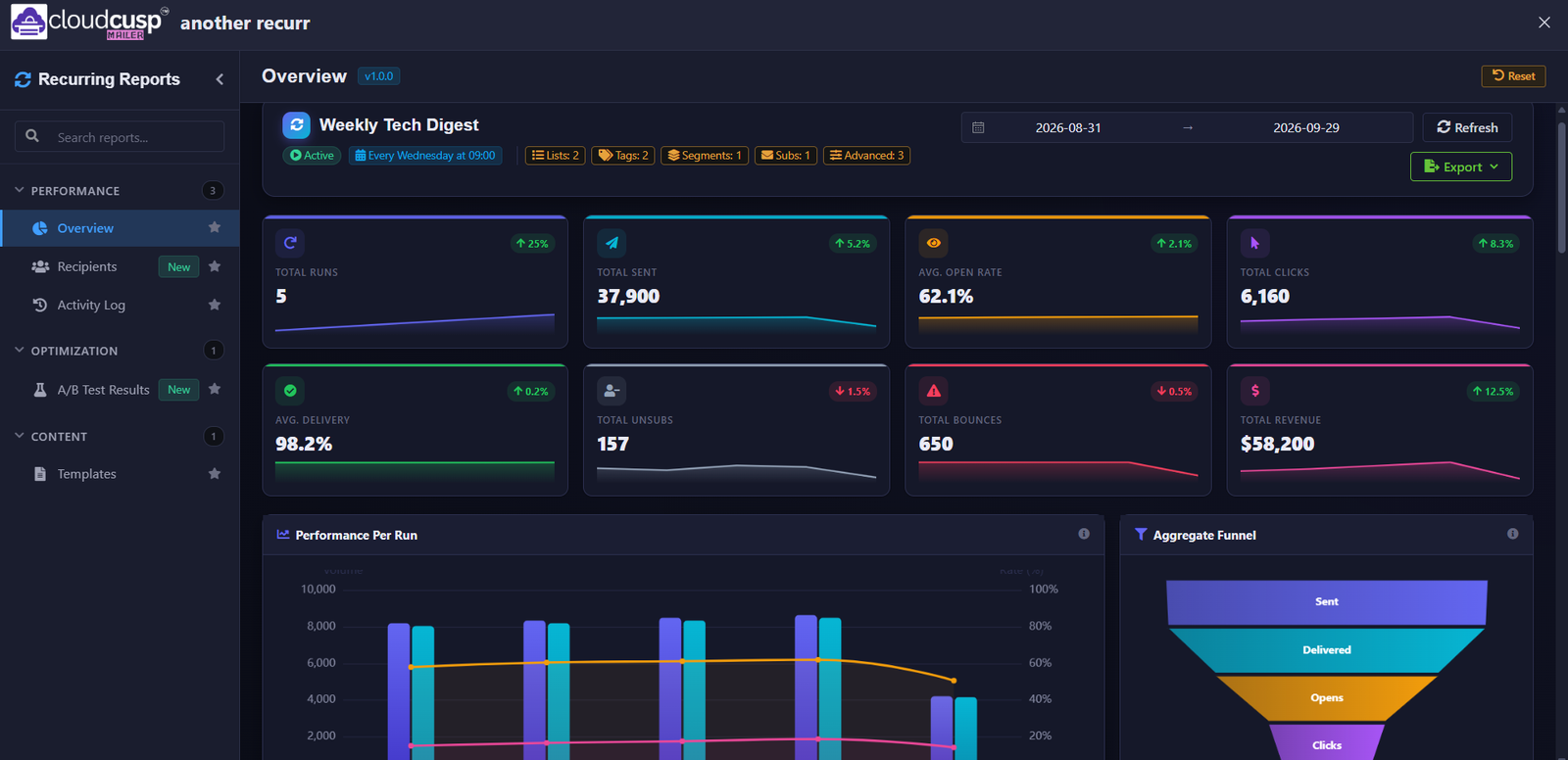Click the Total Unsubs user icon
The height and width of the screenshot is (760, 1568).
click(x=612, y=391)
